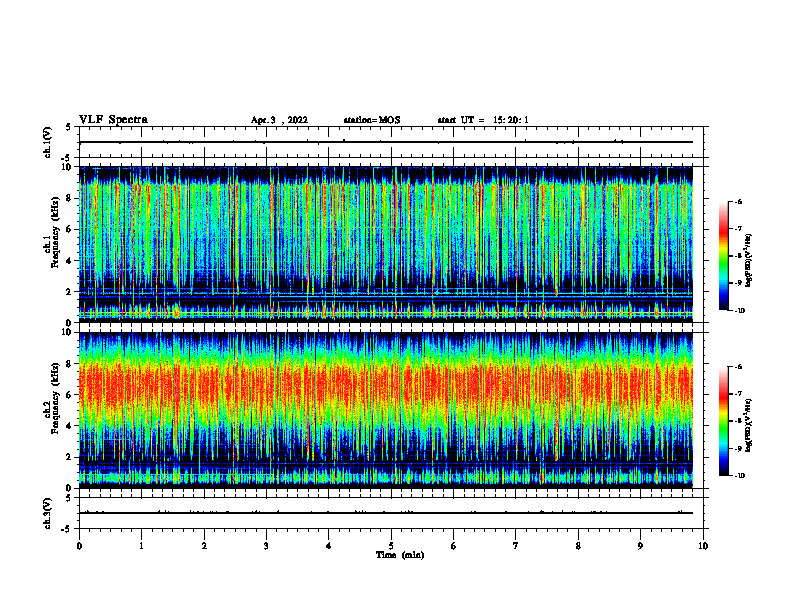Image resolution: width=792 pixels, height=612 pixels.
Task: Click time axis tick label '9'
Action: tap(640, 546)
